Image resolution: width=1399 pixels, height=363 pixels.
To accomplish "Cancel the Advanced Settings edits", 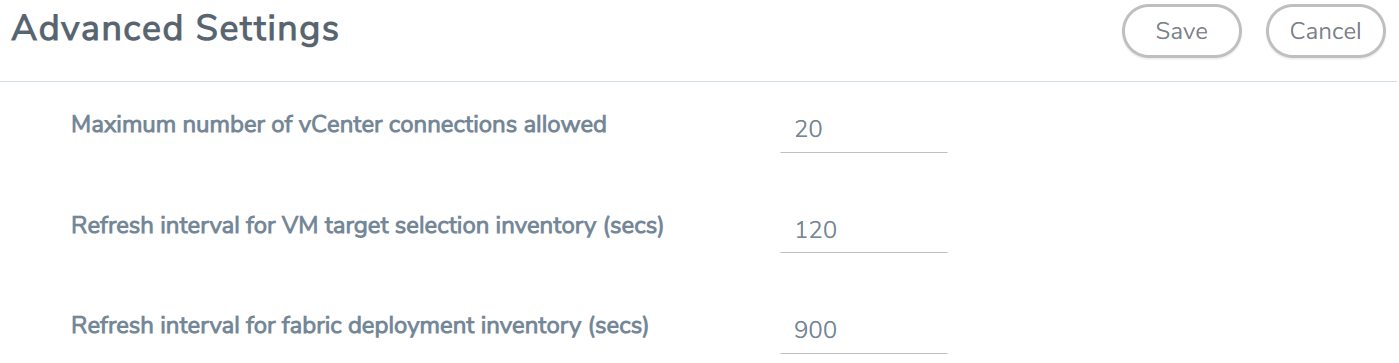I will pyautogui.click(x=1325, y=31).
